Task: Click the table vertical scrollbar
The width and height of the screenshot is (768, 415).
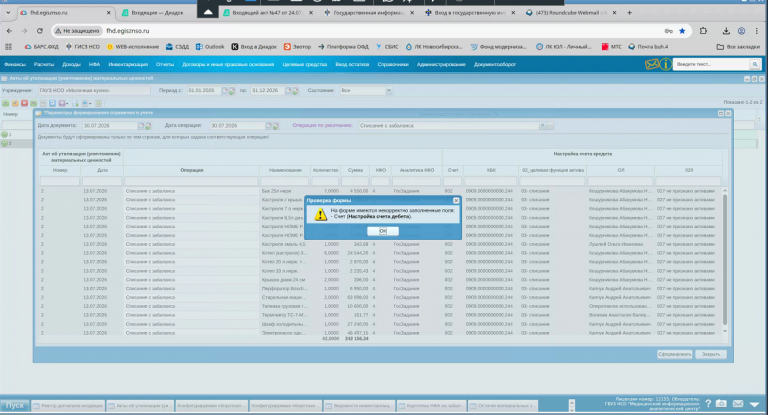Action: pos(725,259)
